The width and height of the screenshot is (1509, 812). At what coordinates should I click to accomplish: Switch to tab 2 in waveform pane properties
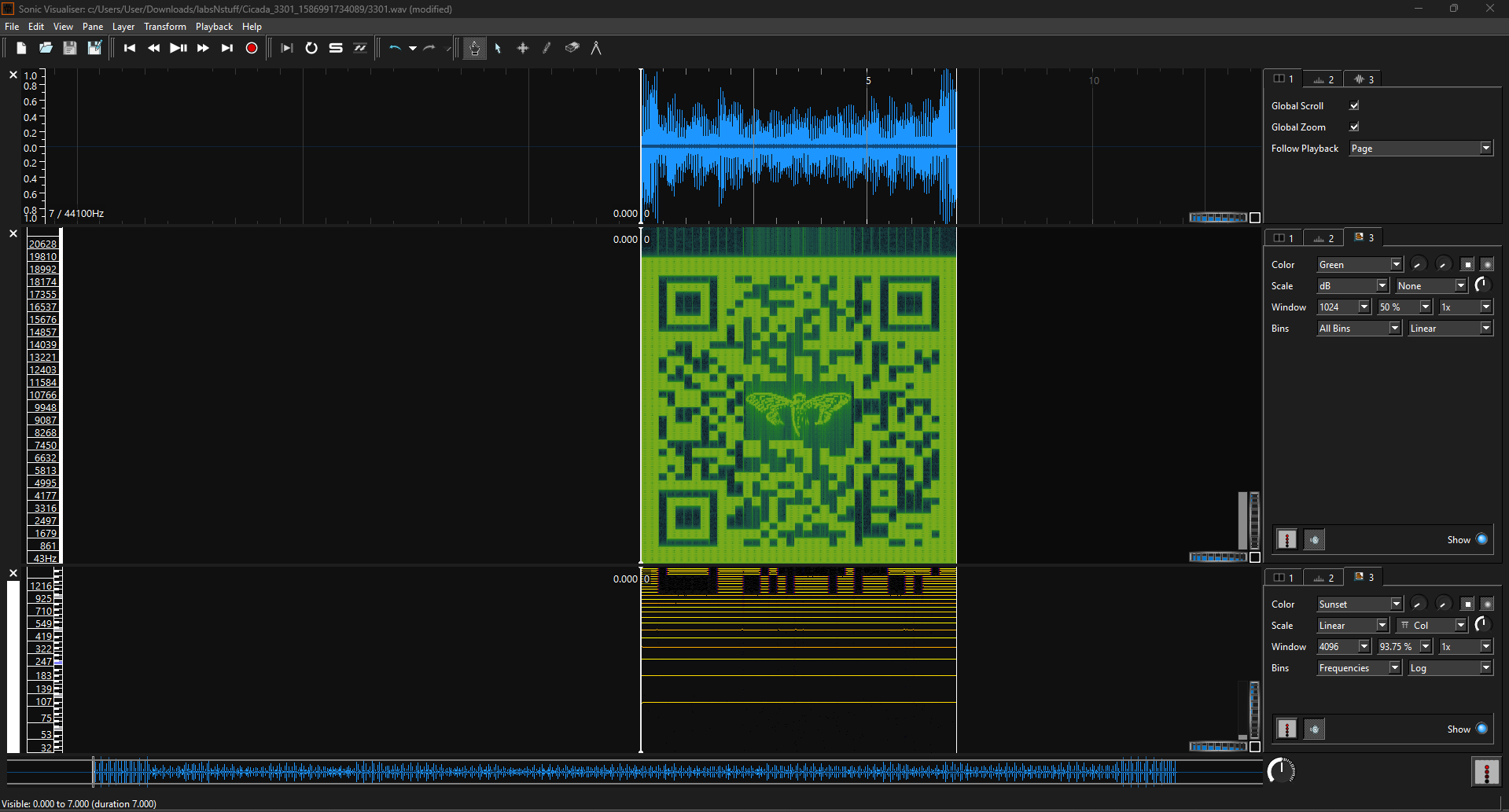[x=1323, y=79]
